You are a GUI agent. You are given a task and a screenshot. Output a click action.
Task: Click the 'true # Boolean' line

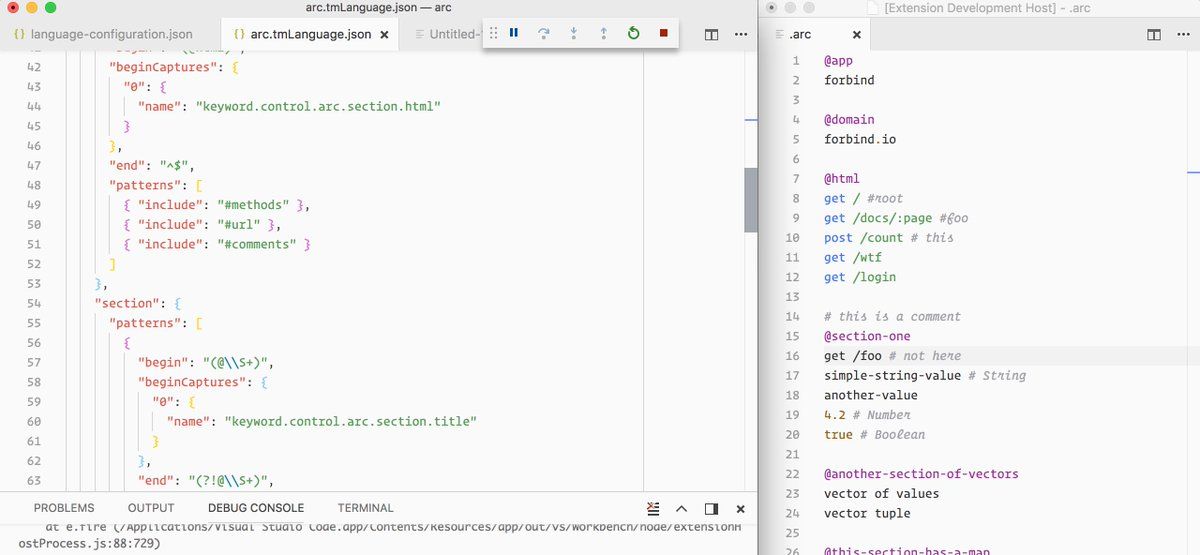[874, 434]
